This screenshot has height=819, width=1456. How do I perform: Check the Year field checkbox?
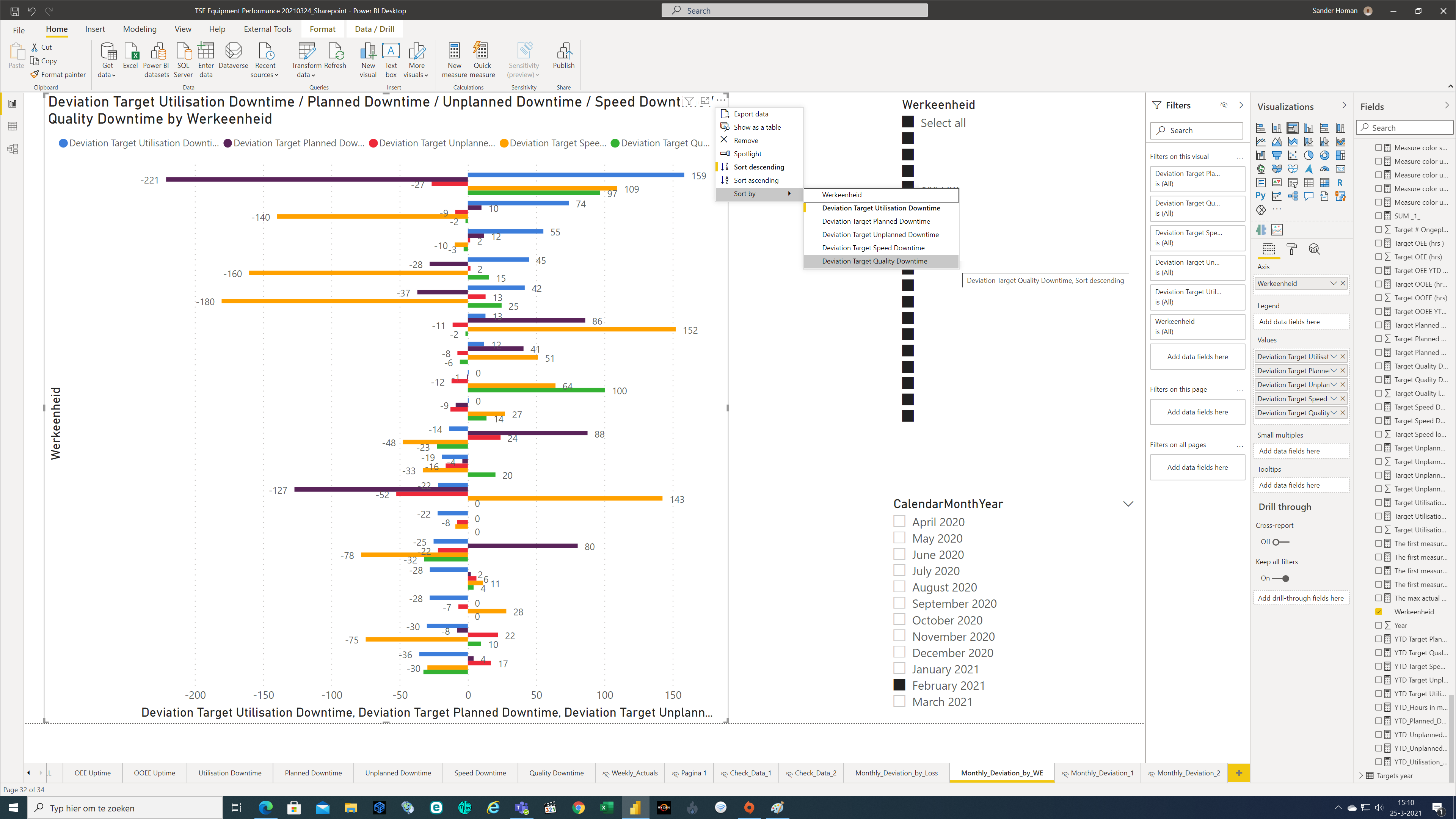point(1379,625)
